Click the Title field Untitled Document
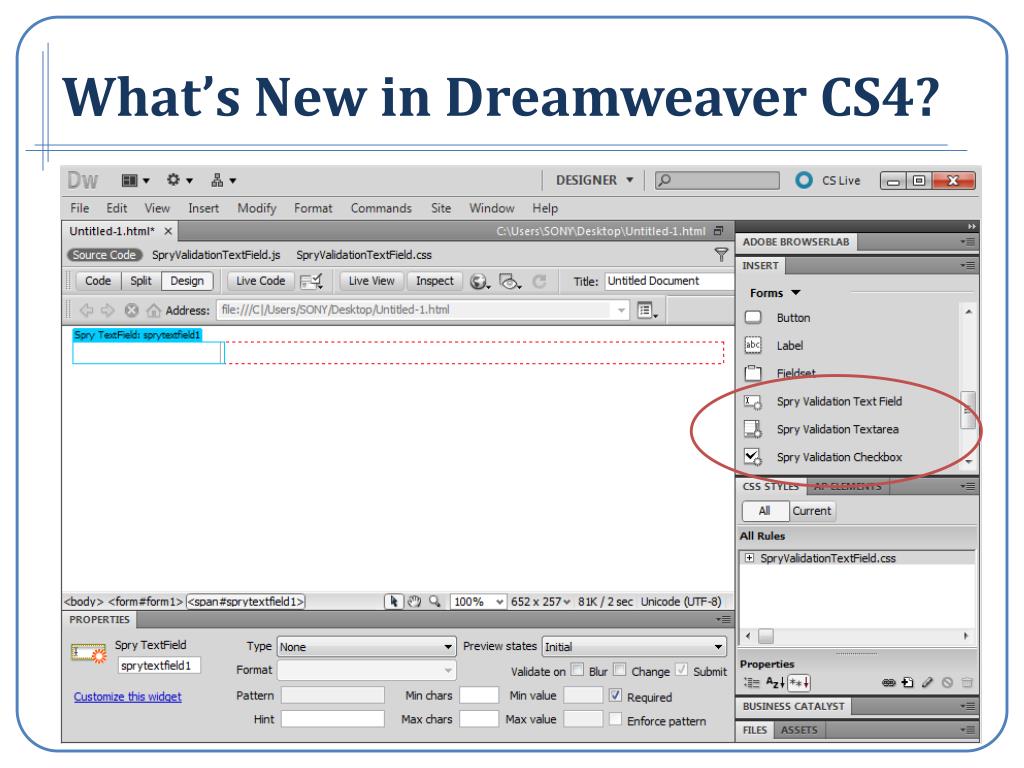This screenshot has width=1024, height=768. 669,281
